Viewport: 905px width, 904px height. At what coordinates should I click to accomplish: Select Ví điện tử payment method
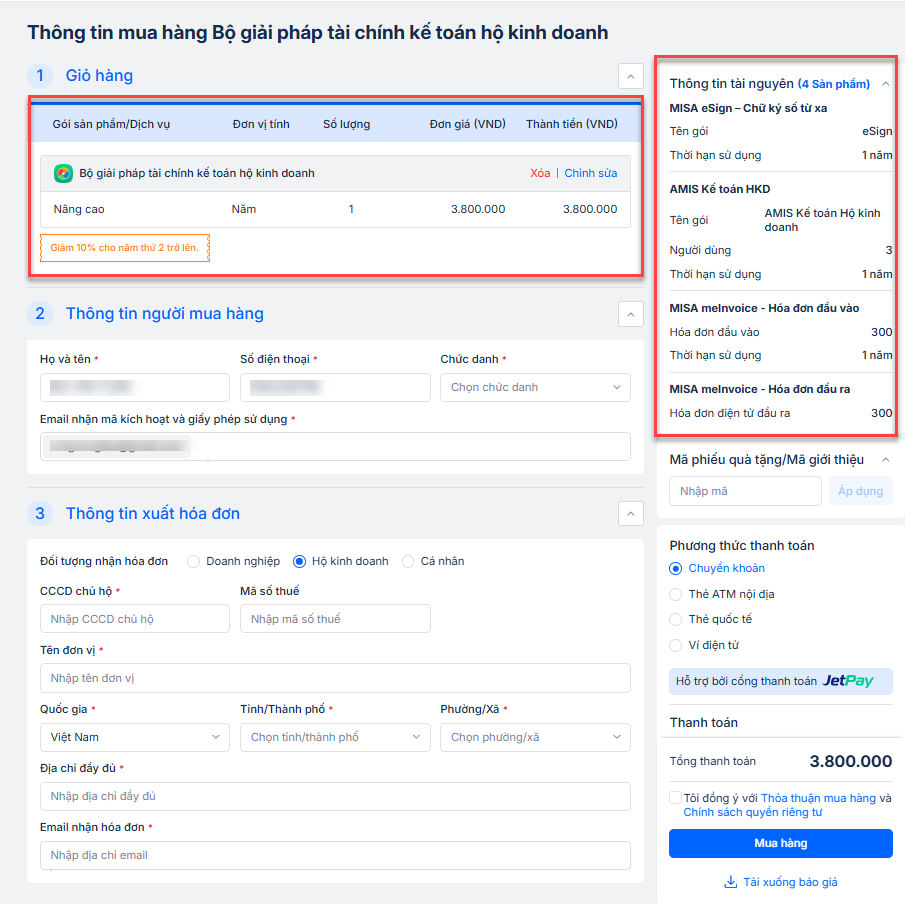tap(676, 646)
